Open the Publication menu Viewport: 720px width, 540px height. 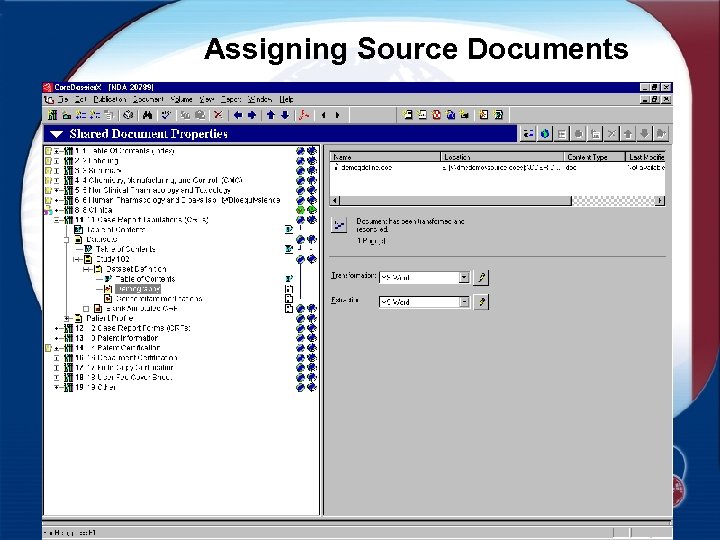coord(109,99)
